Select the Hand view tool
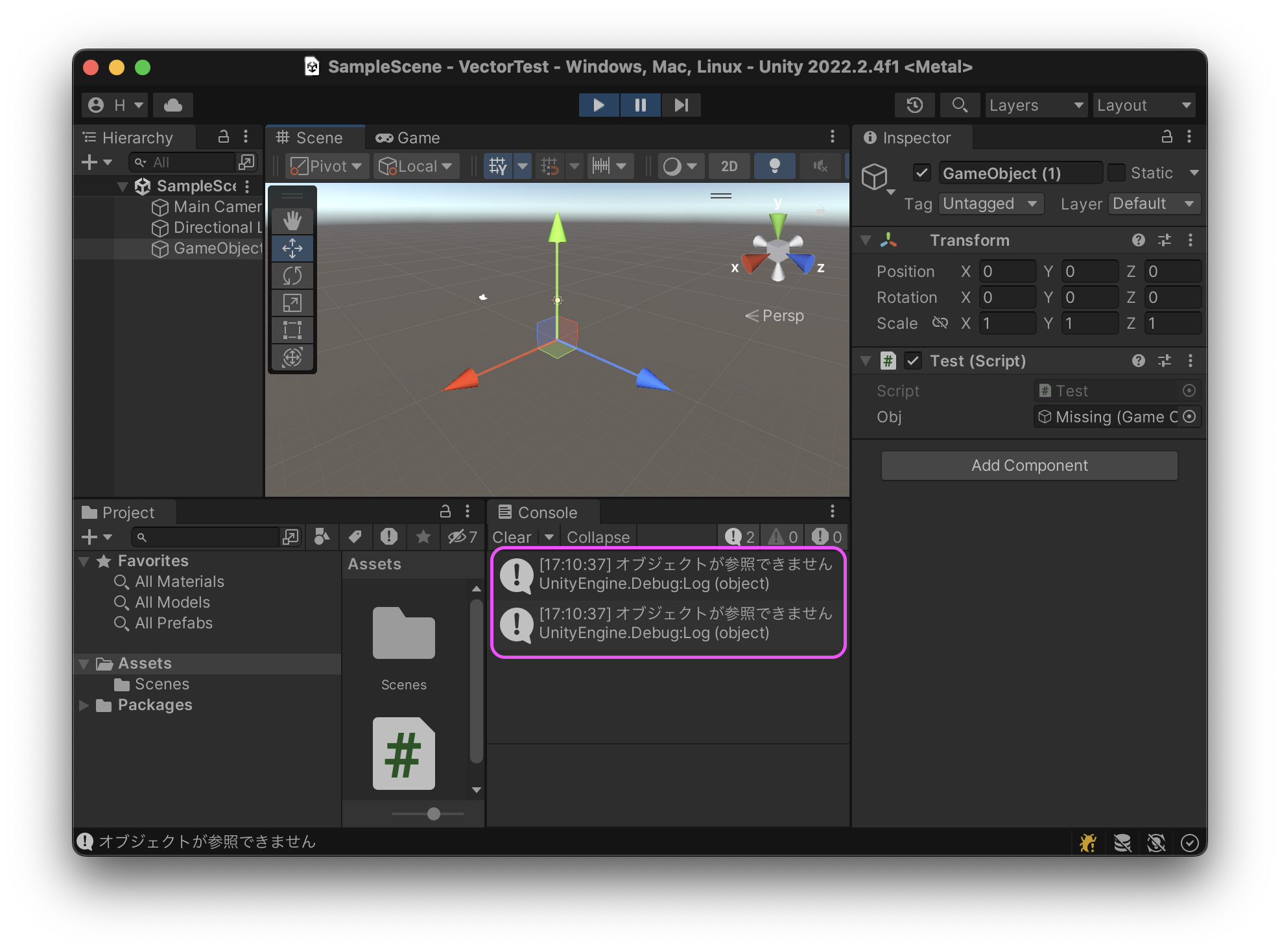This screenshot has width=1280, height=952. (x=292, y=221)
